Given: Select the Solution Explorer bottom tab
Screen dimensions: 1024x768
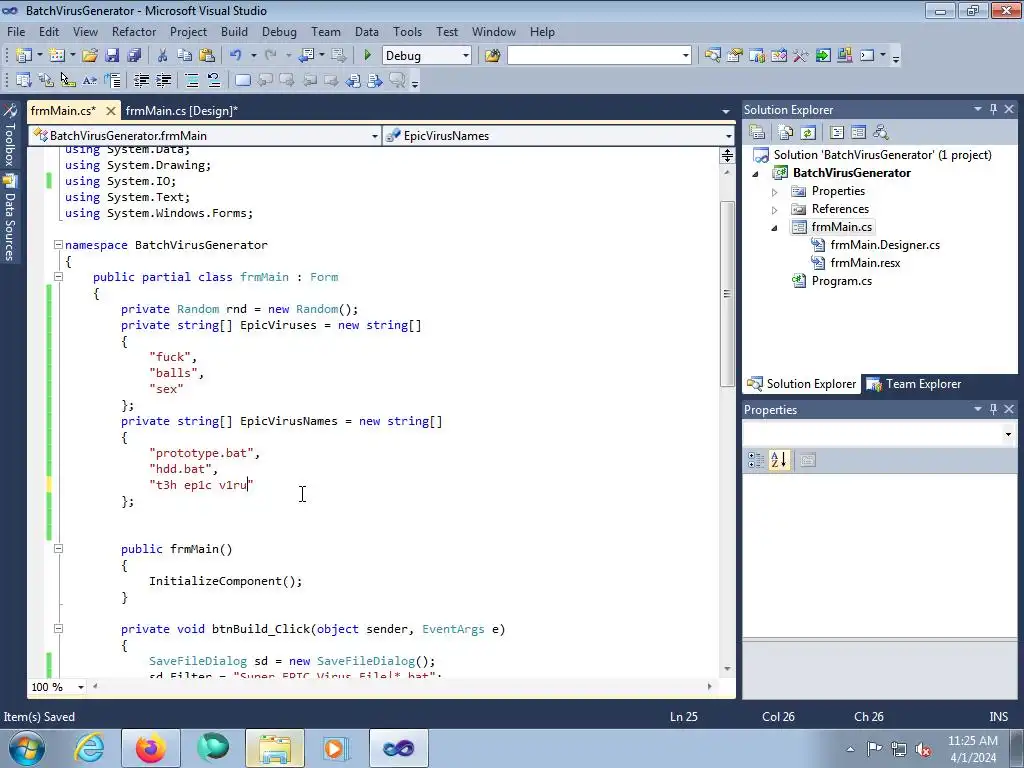Looking at the screenshot, I should (802, 384).
